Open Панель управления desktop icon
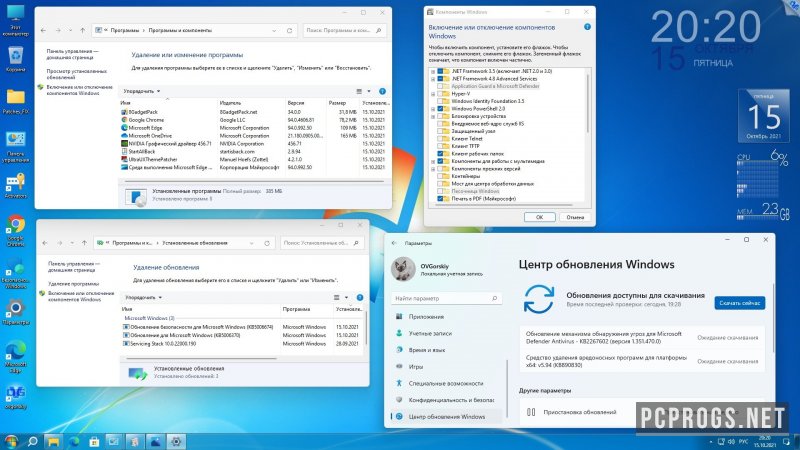Image resolution: width=800 pixels, height=450 pixels. pyautogui.click(x=15, y=146)
